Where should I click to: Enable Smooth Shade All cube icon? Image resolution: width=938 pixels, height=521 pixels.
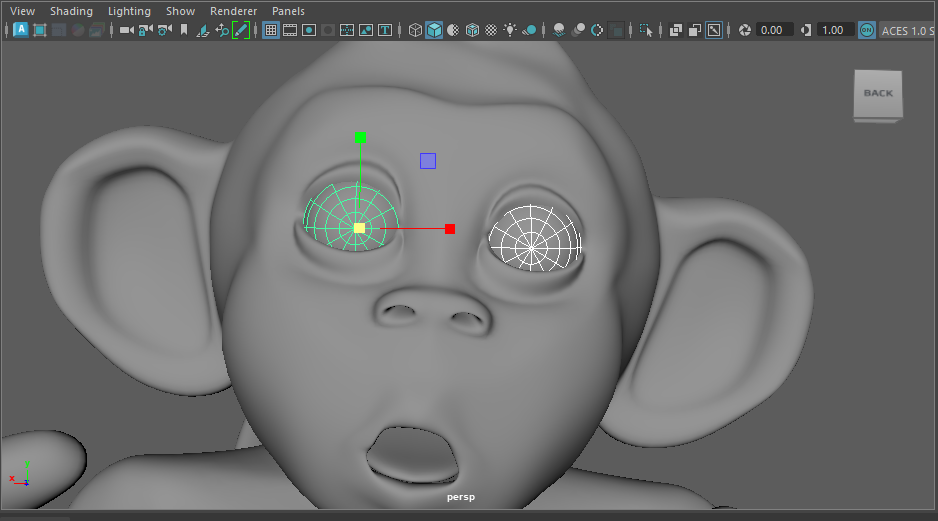coord(434,30)
